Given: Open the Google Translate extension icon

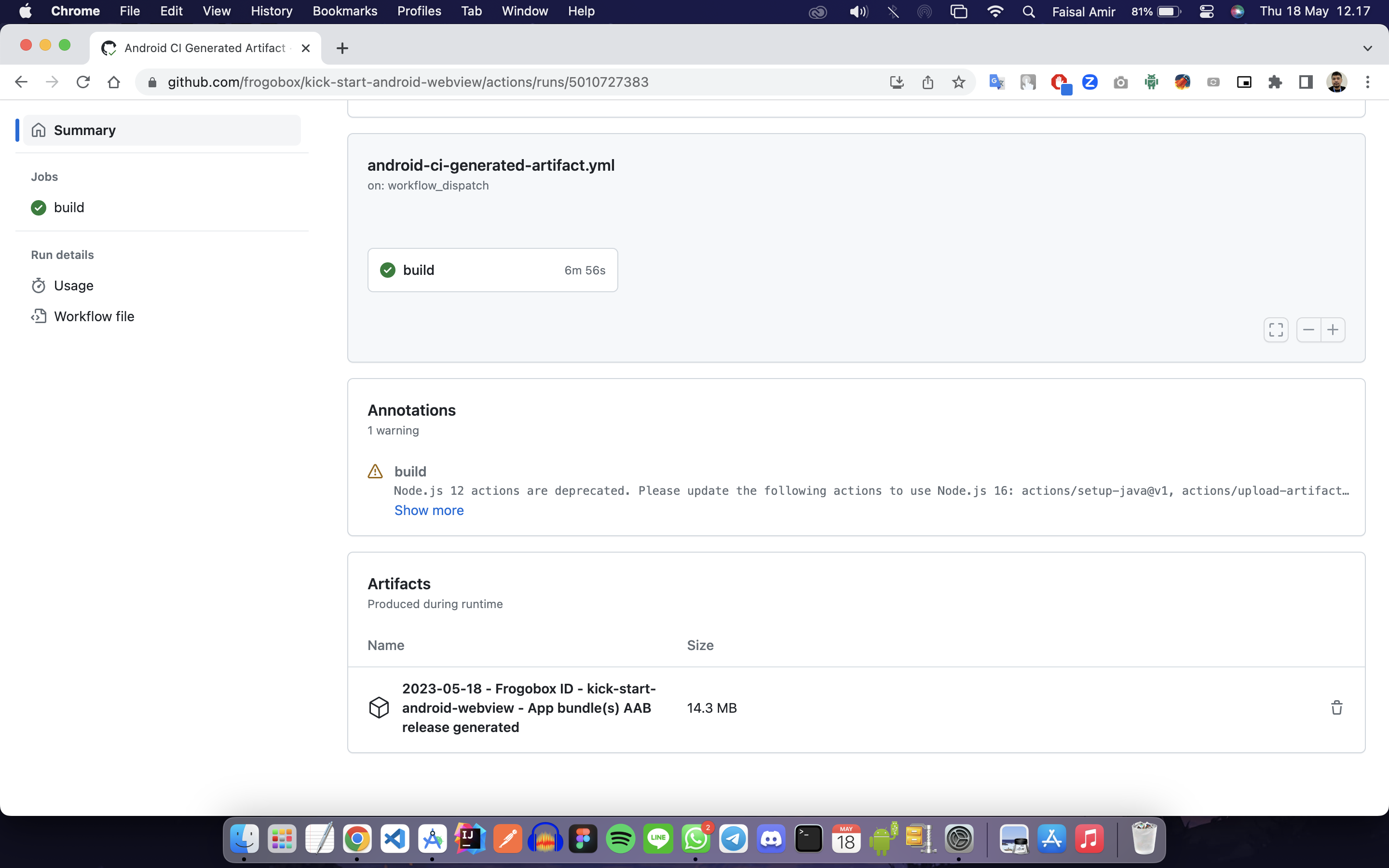Looking at the screenshot, I should [x=997, y=82].
